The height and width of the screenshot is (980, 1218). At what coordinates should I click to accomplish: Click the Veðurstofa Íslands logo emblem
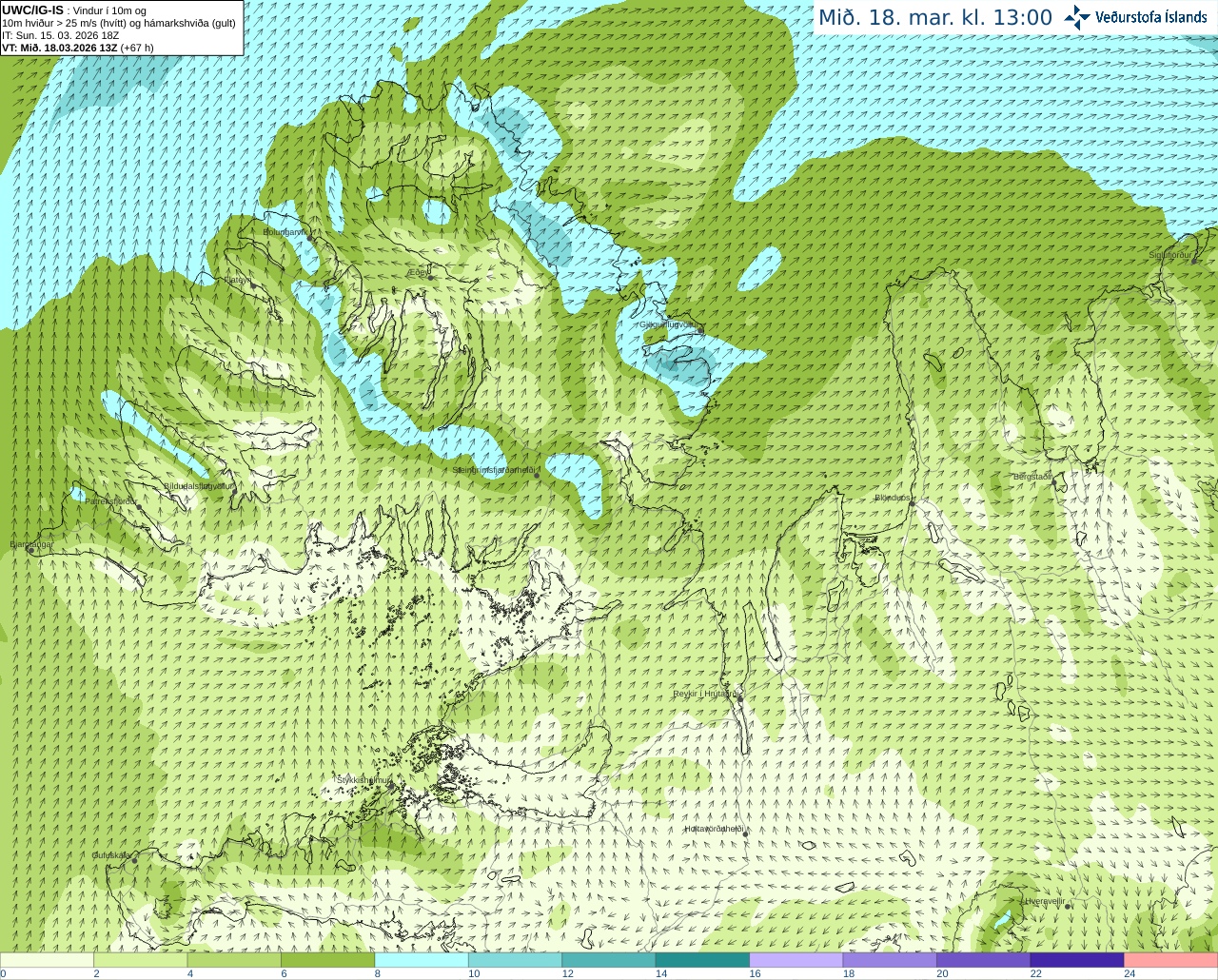tap(1077, 17)
